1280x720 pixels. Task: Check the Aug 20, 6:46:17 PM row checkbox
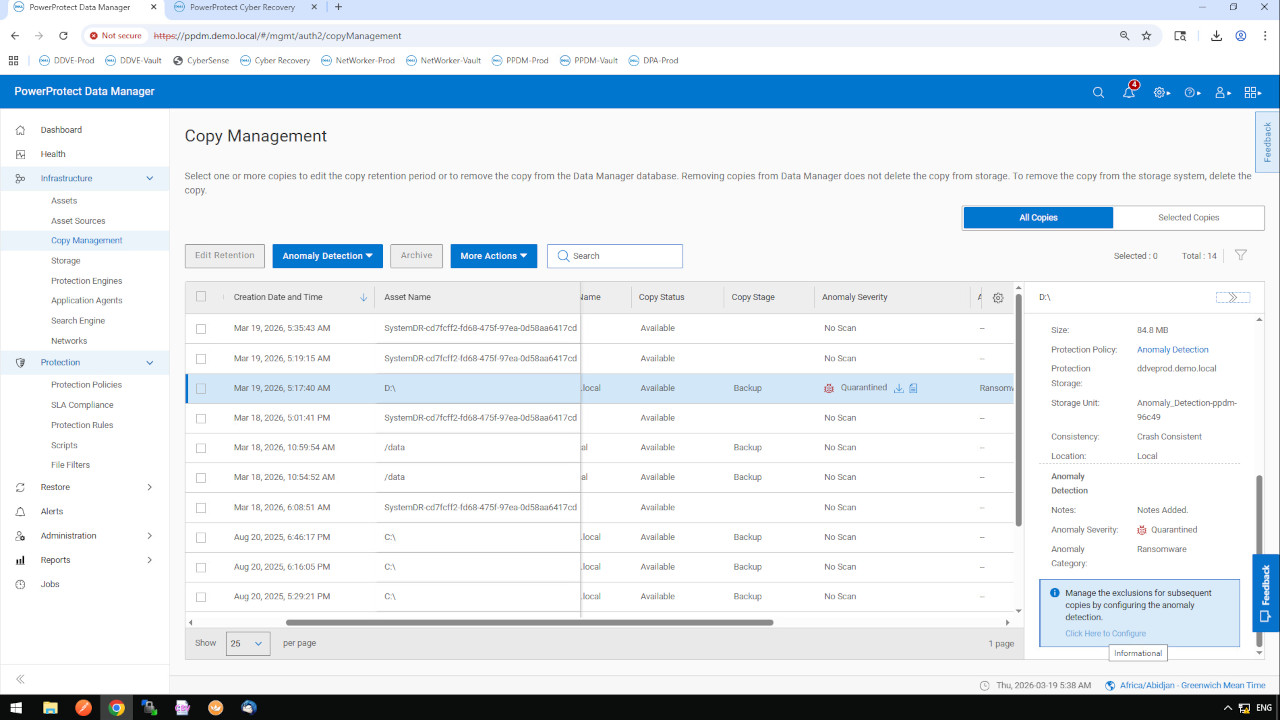(x=201, y=537)
